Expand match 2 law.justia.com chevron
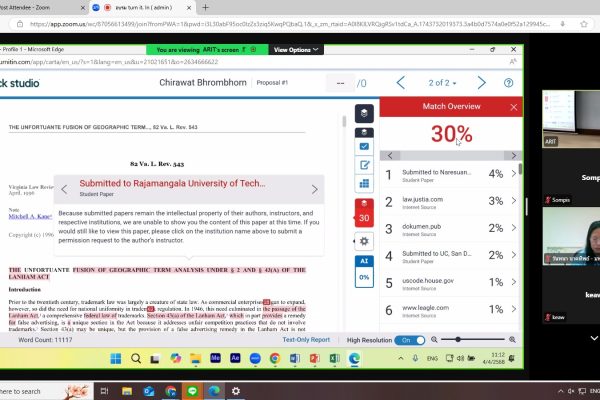This screenshot has width=600, height=400. pyautogui.click(x=514, y=201)
